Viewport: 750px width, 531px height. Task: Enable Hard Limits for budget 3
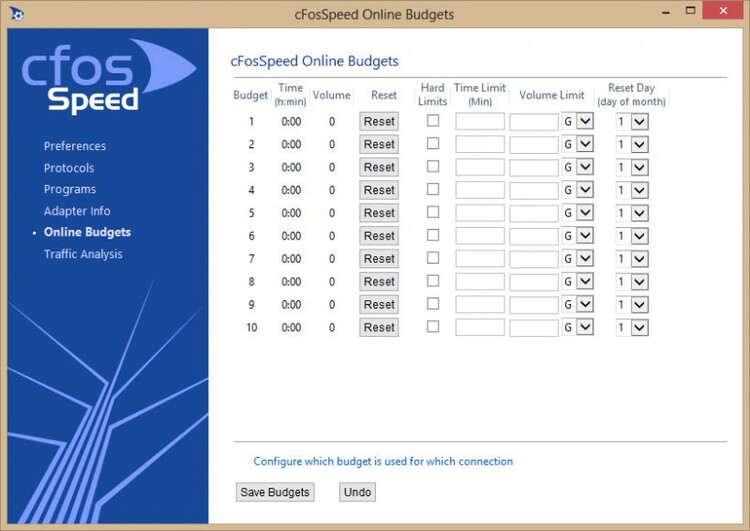(433, 166)
